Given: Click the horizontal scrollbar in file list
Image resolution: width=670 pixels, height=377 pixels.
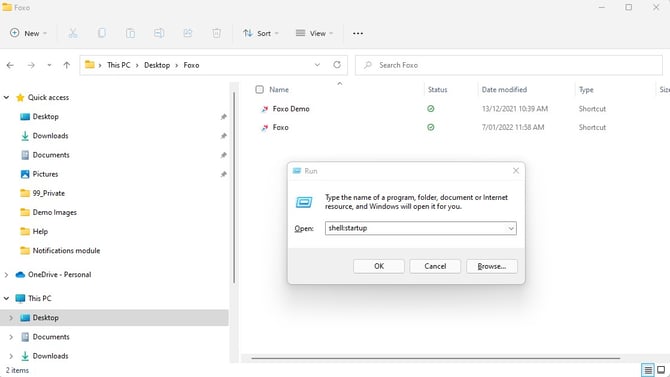Looking at the screenshot, I should click(x=436, y=358).
